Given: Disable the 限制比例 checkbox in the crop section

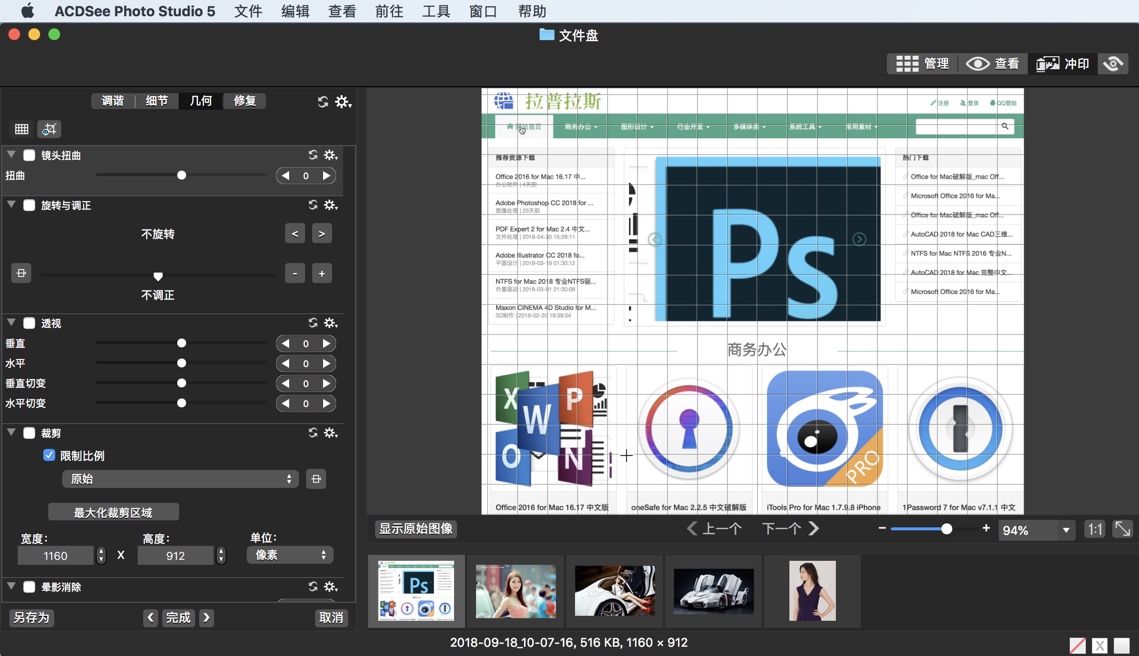Looking at the screenshot, I should (x=49, y=455).
